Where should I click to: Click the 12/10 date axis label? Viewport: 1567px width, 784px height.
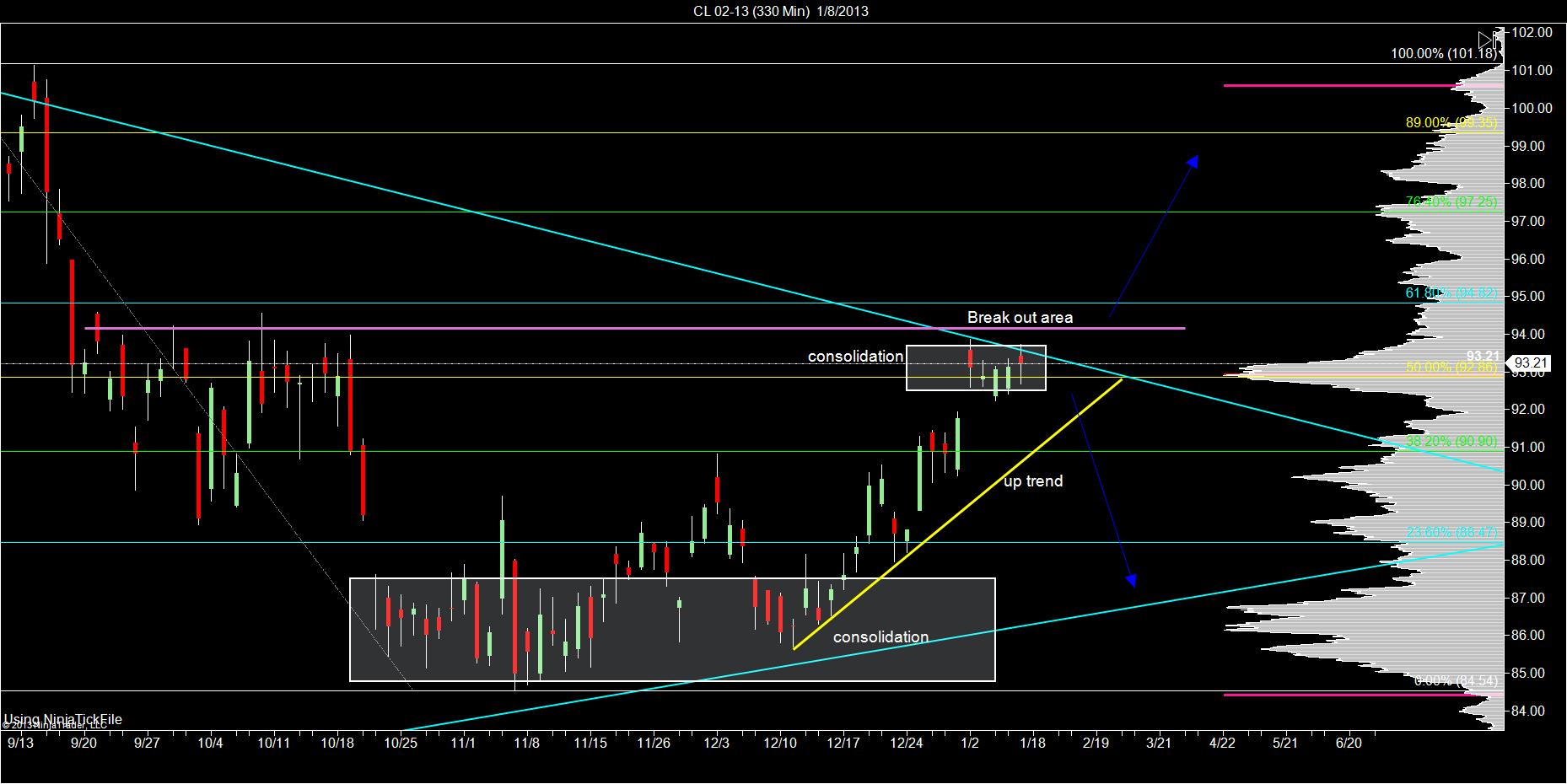(780, 744)
